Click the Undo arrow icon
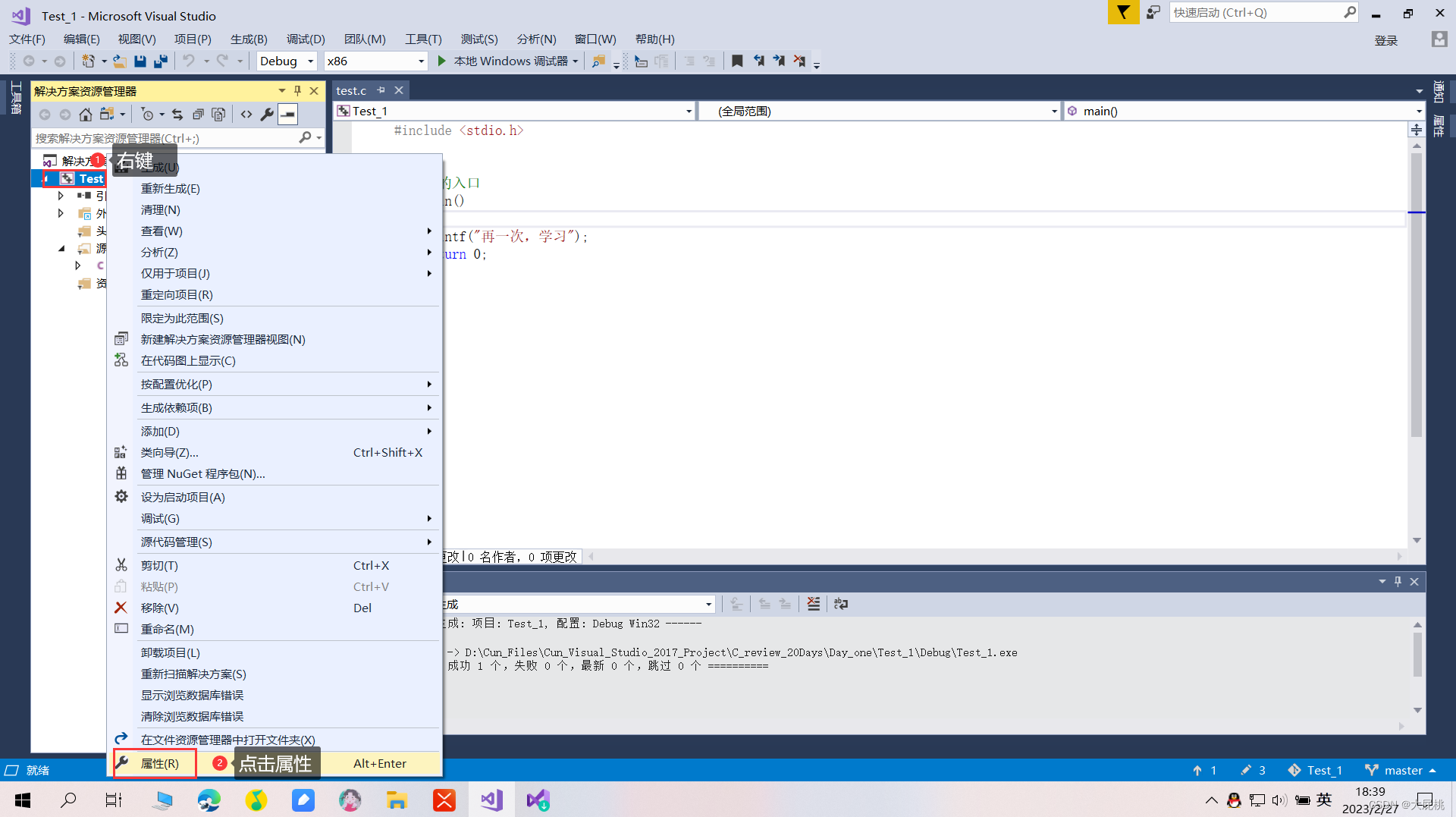 click(189, 61)
